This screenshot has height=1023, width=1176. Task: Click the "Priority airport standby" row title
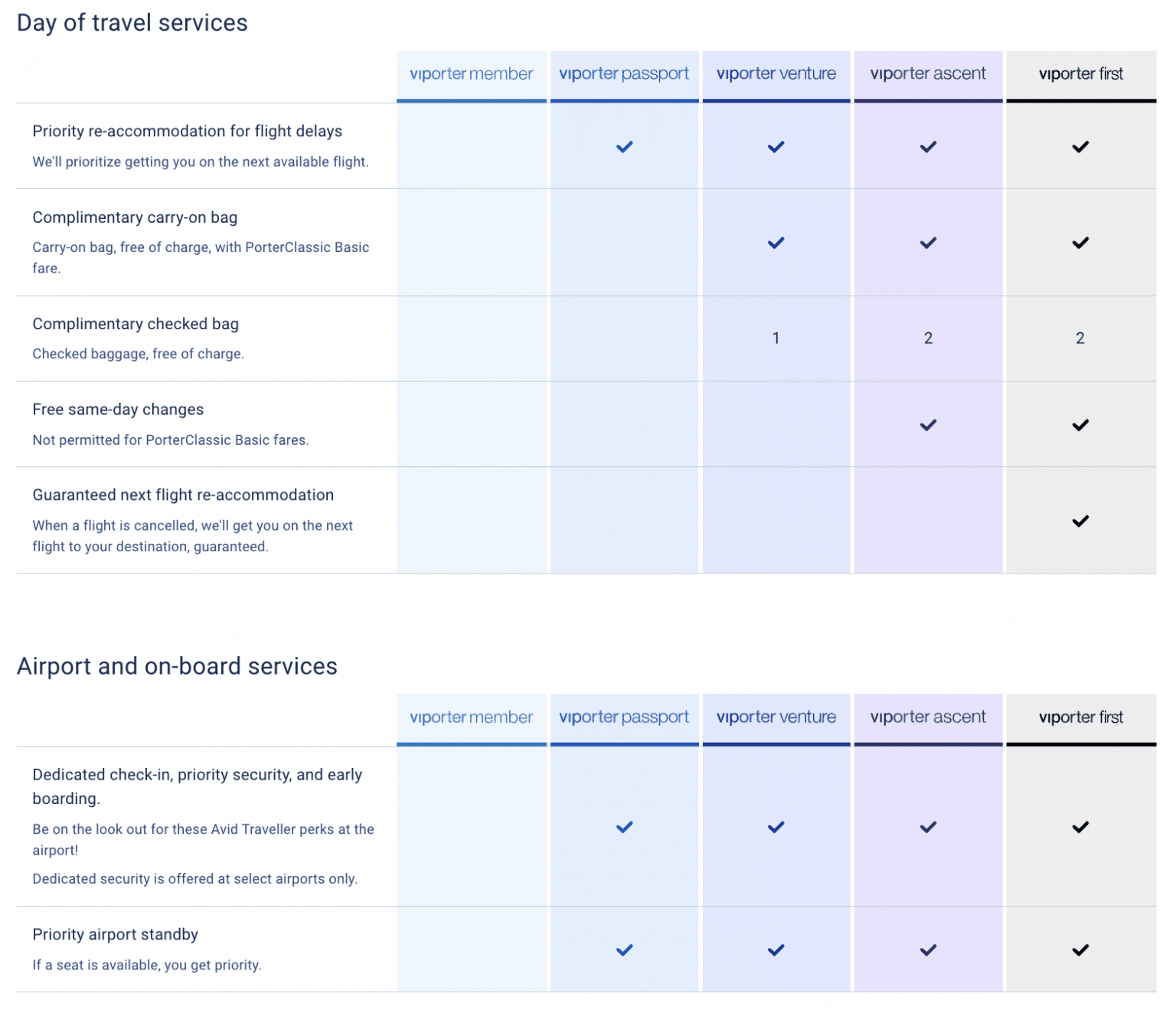[115, 934]
